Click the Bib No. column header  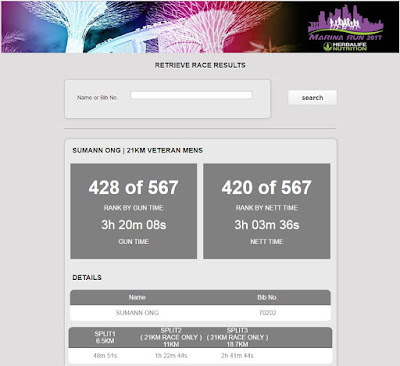(x=267, y=297)
